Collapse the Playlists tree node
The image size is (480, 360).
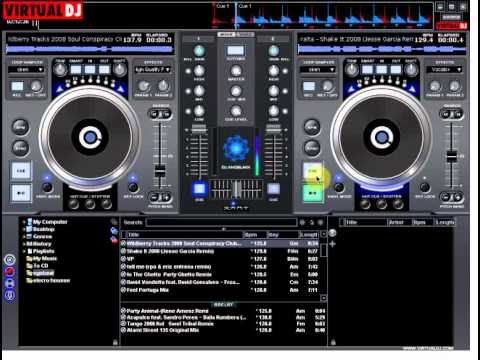click(24, 251)
